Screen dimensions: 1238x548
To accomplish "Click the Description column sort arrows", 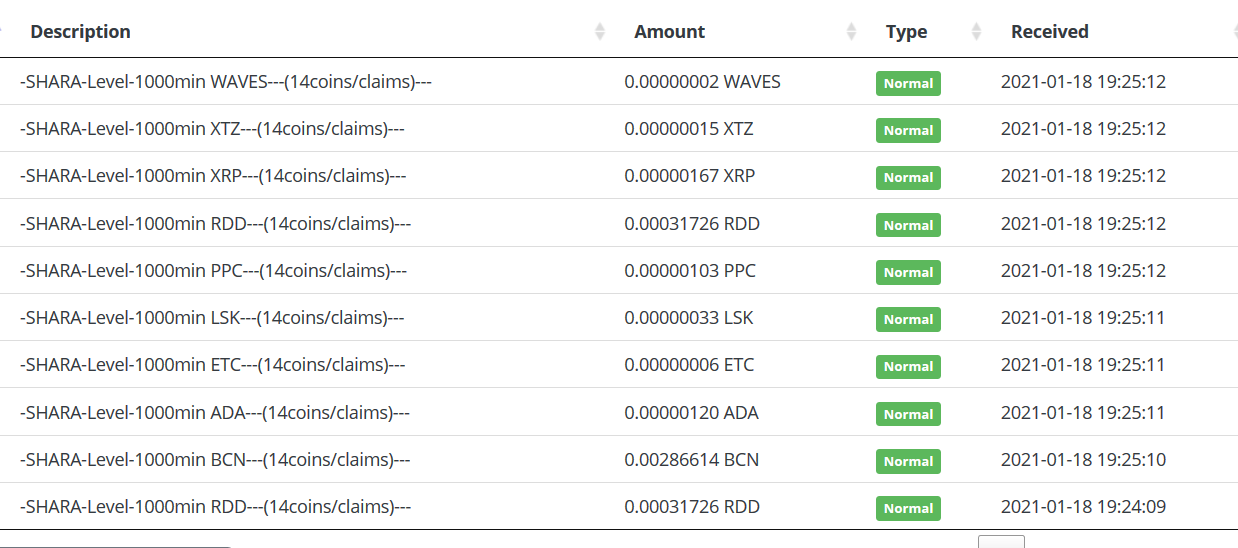I will point(600,32).
